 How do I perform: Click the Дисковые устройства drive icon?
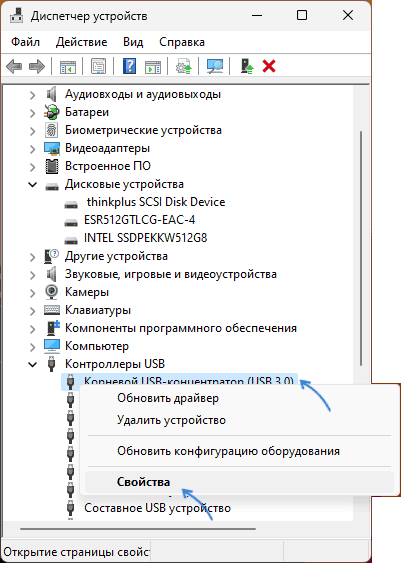tap(52, 186)
